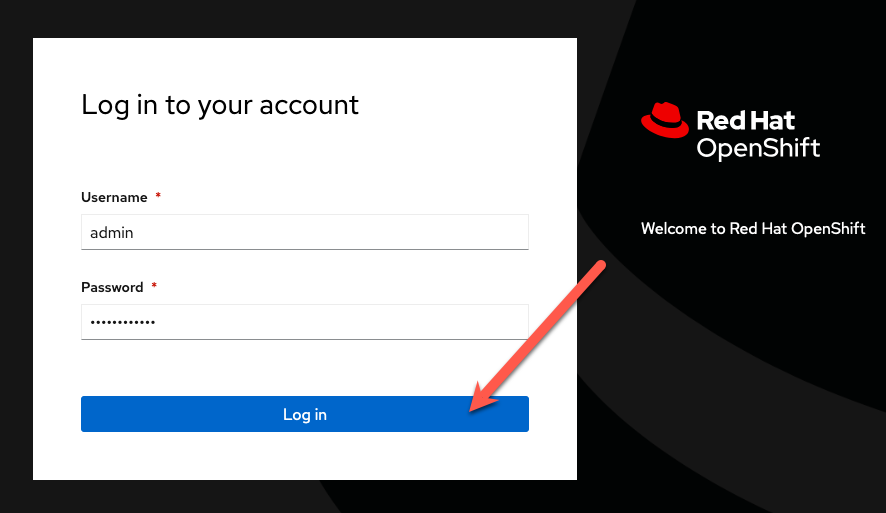This screenshot has height=513, width=886.
Task: Click the Username field label
Action: point(114,197)
